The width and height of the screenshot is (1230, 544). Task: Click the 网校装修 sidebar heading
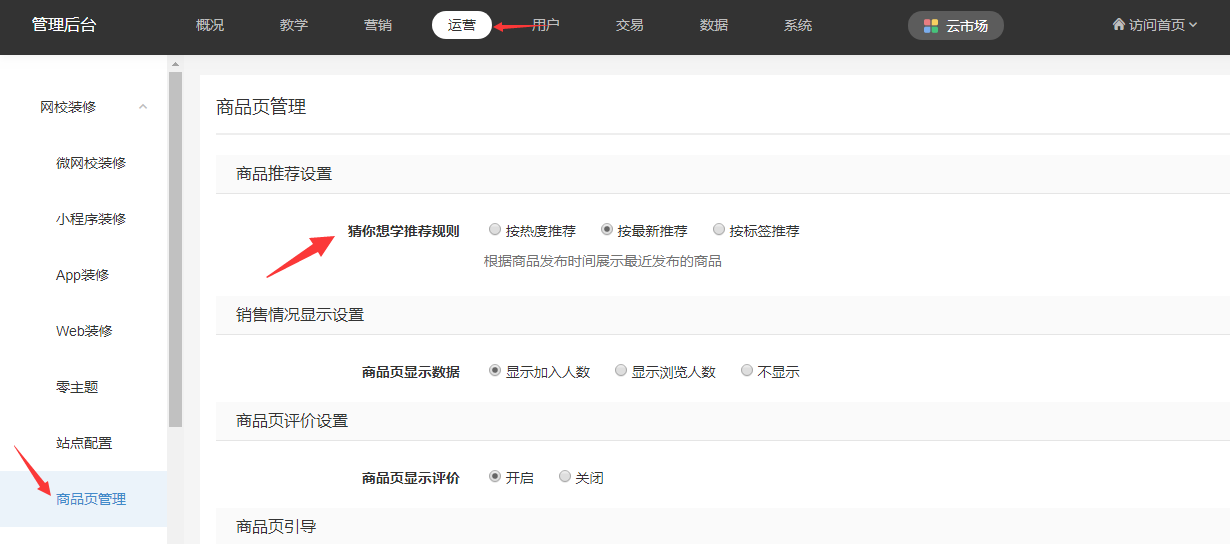pos(68,107)
